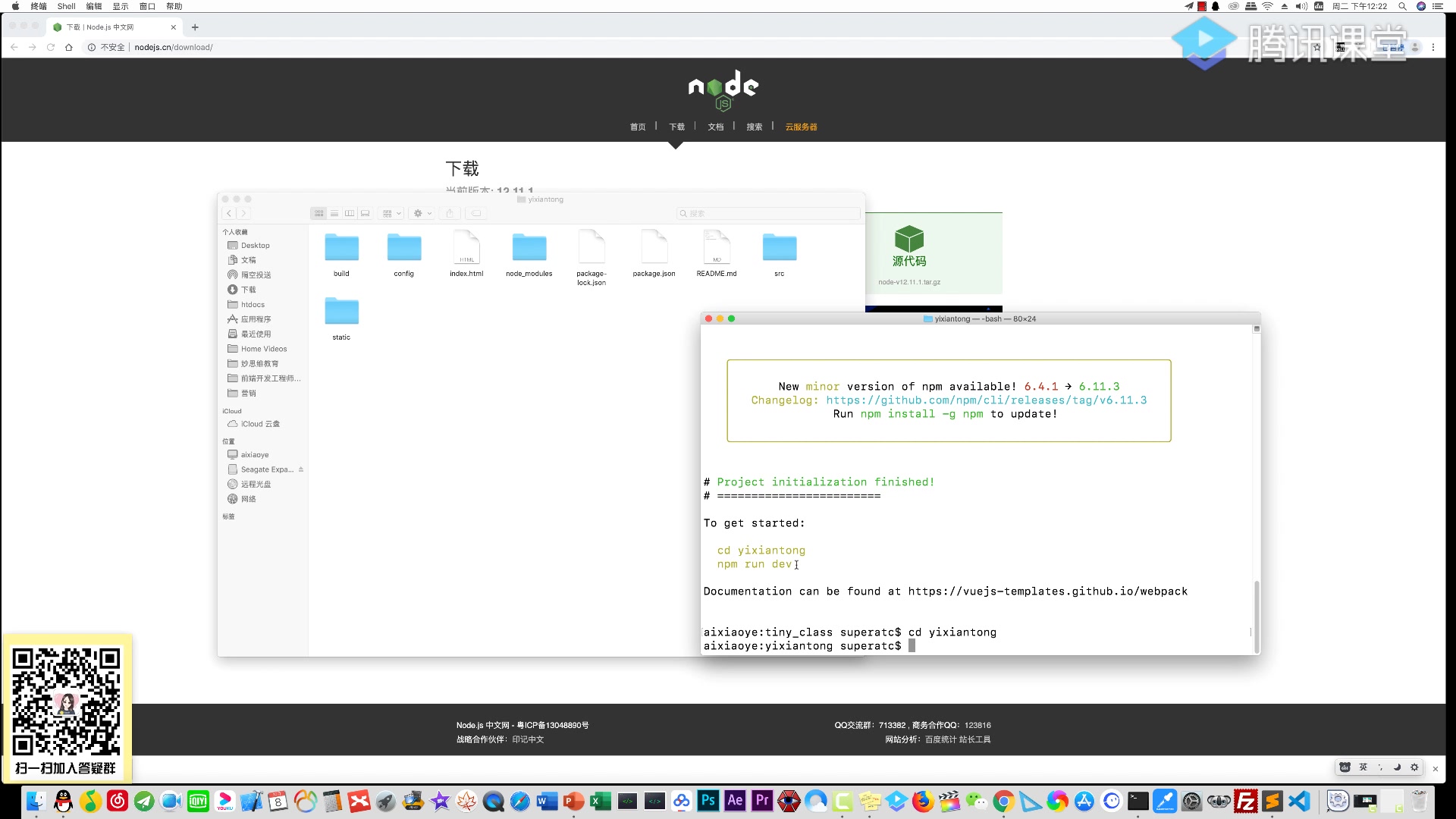1456x819 pixels.
Task: Open iQIYI from the Dock
Action: (x=198, y=801)
